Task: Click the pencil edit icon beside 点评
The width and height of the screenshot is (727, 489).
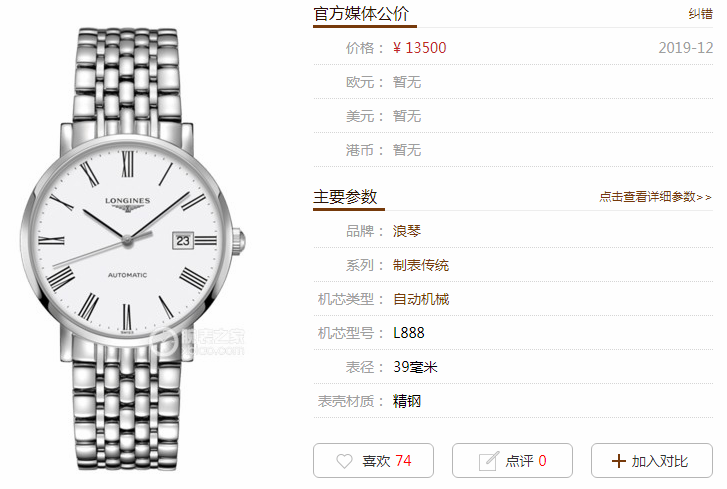Action: (488, 461)
